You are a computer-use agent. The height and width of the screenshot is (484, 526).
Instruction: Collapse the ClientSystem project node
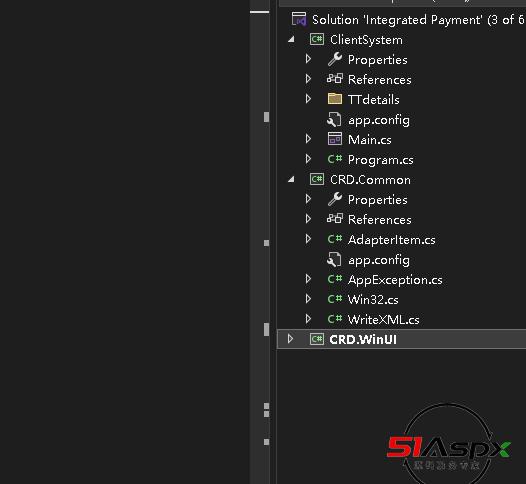[291, 40]
